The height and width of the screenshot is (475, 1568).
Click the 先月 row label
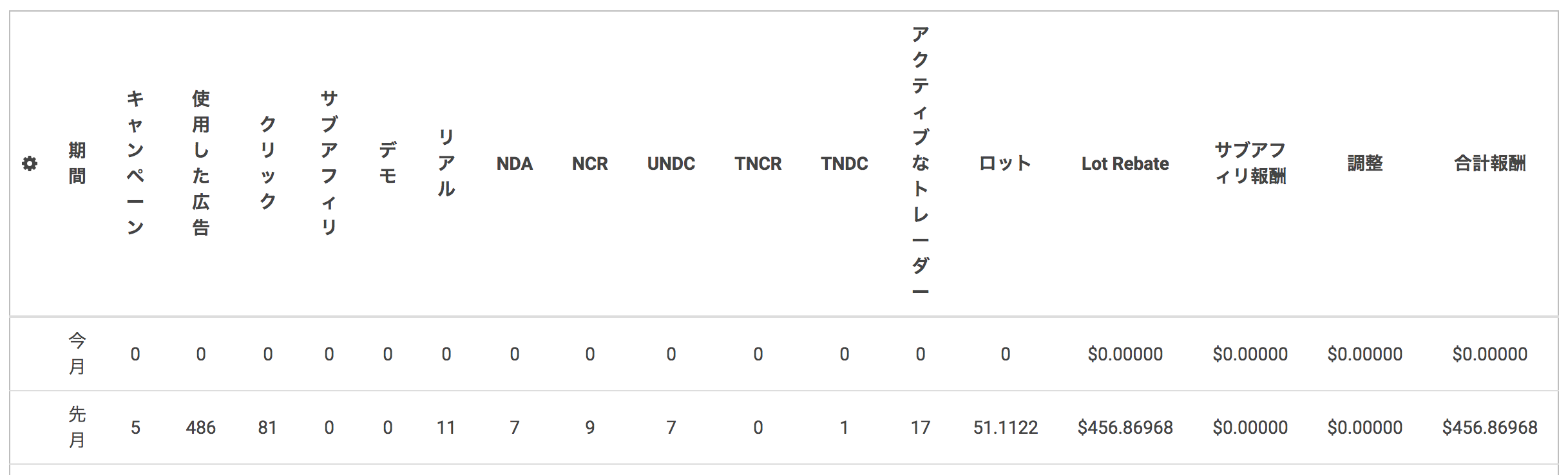pyautogui.click(x=77, y=427)
